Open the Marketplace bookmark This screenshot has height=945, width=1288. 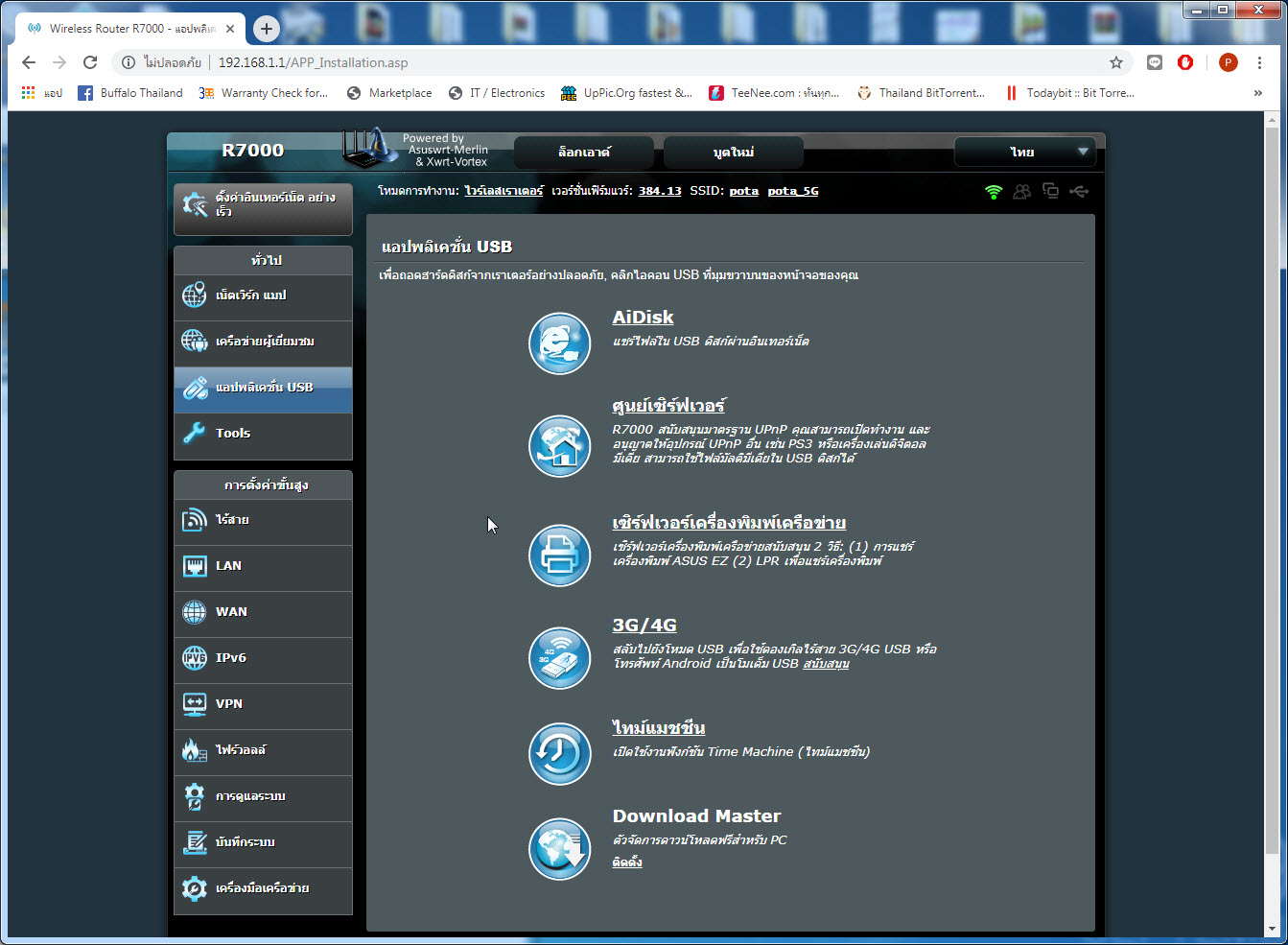(388, 93)
